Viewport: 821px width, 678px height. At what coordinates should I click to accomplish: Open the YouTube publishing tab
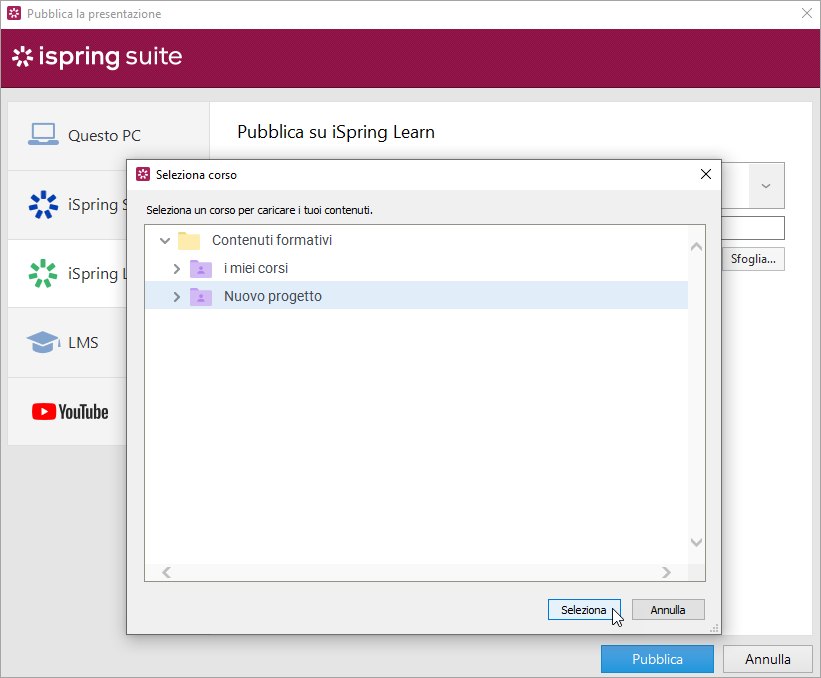70,411
